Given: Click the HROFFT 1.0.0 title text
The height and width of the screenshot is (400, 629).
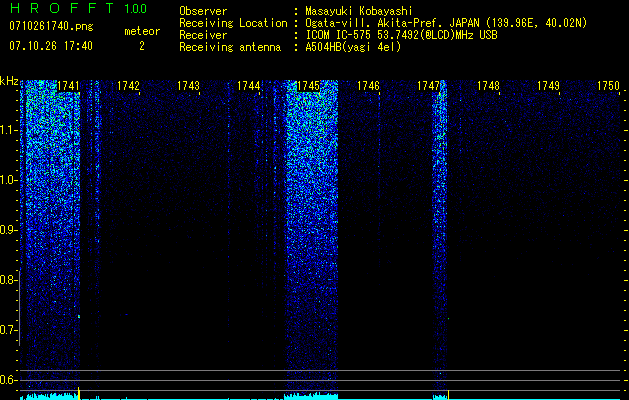Looking at the screenshot, I should (78, 8).
